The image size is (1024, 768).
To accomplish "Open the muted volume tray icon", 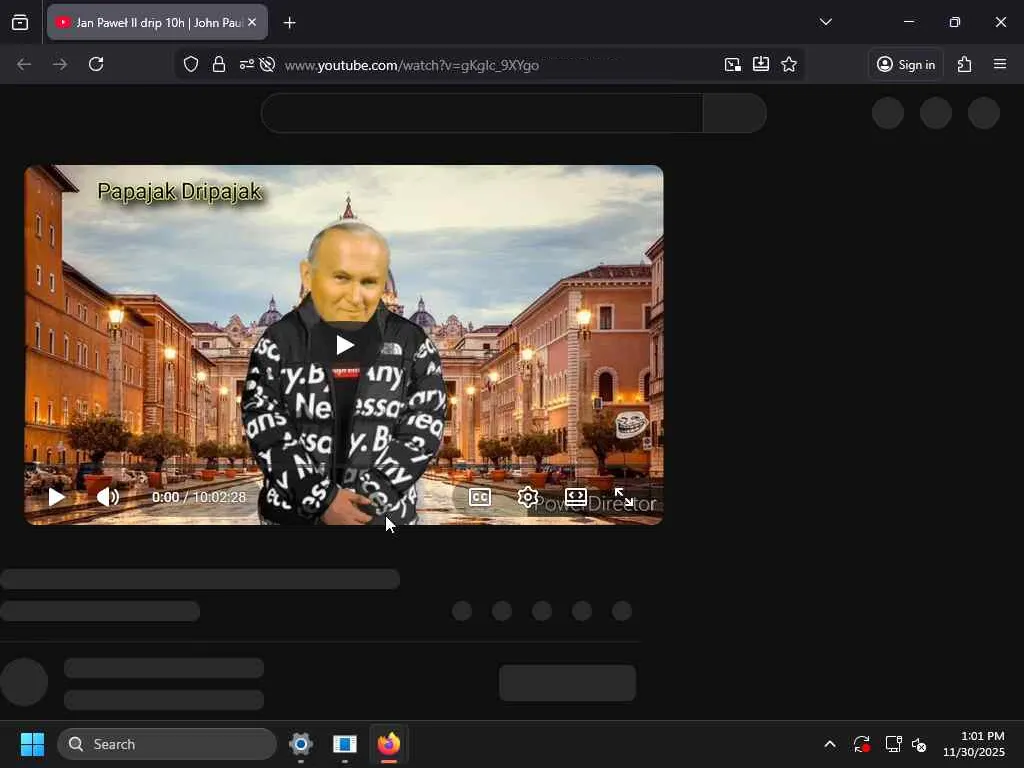I will tap(919, 744).
